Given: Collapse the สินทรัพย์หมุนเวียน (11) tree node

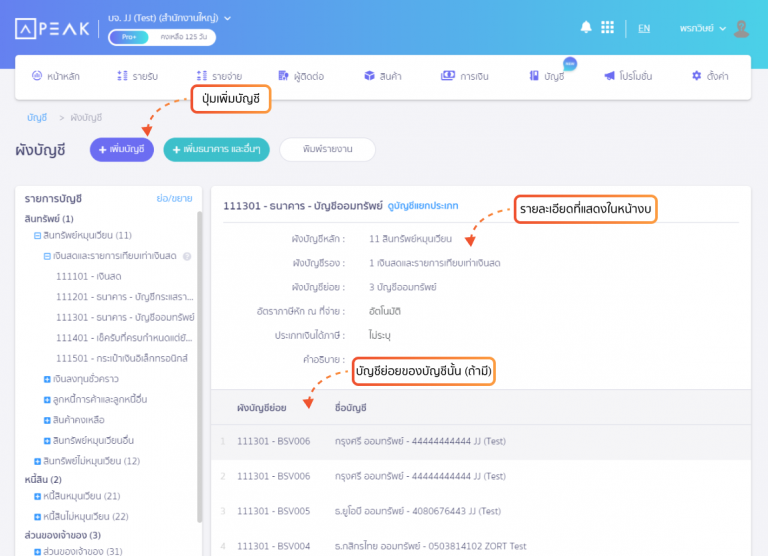Looking at the screenshot, I should tap(37, 235).
